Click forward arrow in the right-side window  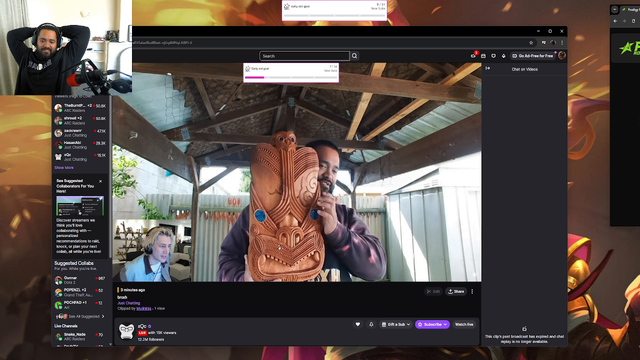coord(624,21)
